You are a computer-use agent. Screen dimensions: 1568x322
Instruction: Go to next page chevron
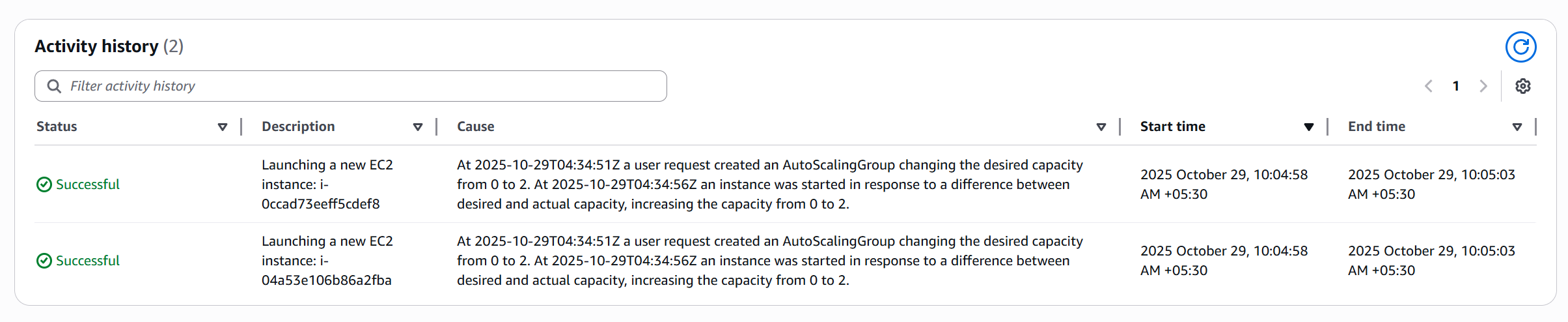pyautogui.click(x=1483, y=86)
